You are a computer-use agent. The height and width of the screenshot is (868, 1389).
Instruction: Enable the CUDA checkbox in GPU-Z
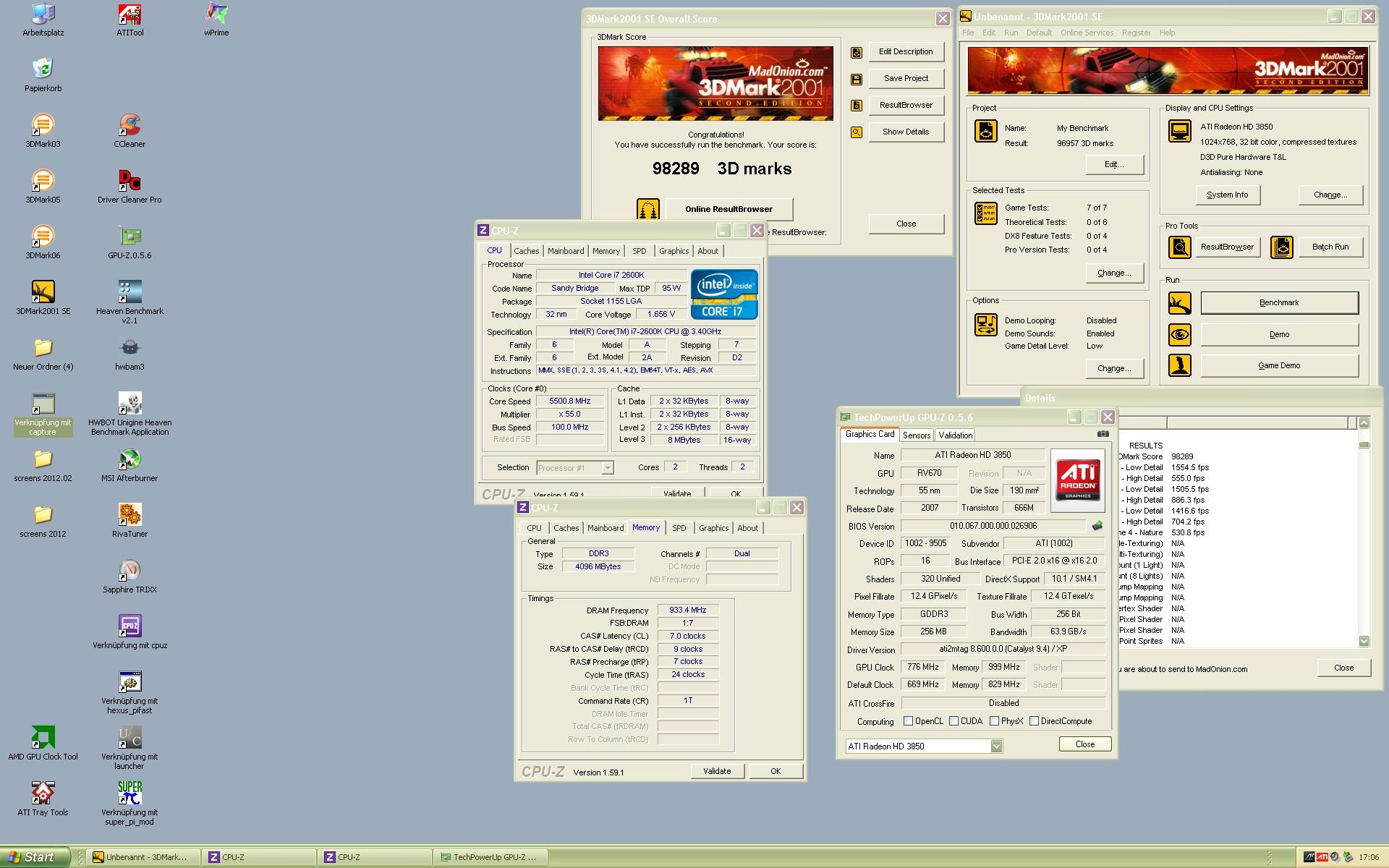[x=953, y=721]
